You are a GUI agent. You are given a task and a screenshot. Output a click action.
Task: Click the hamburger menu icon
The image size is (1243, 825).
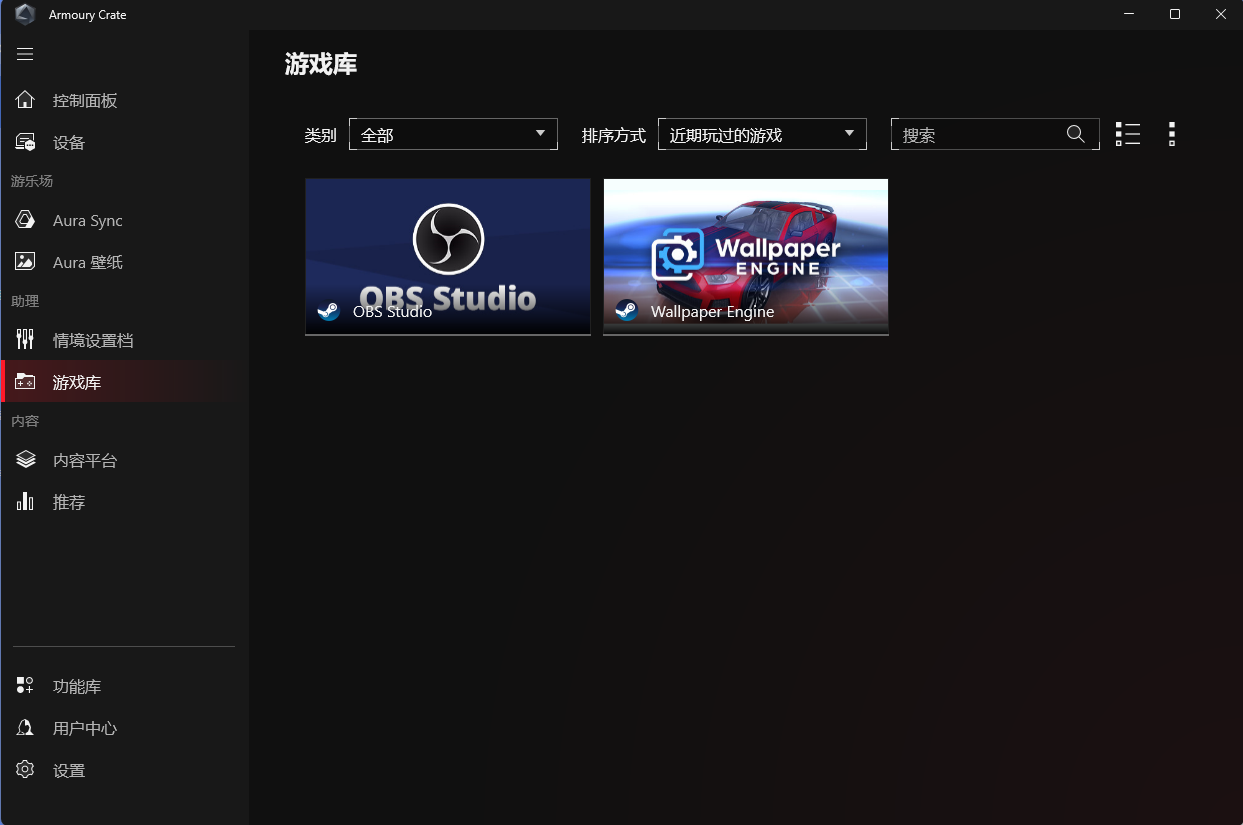tap(25, 54)
